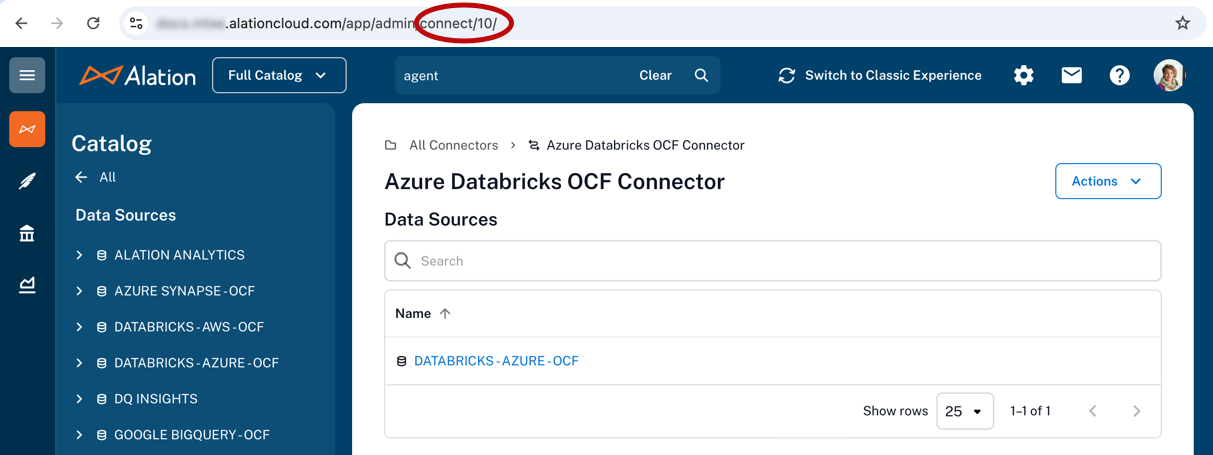Open the feather compose sidebar icon
1213x455 pixels.
coord(27,181)
